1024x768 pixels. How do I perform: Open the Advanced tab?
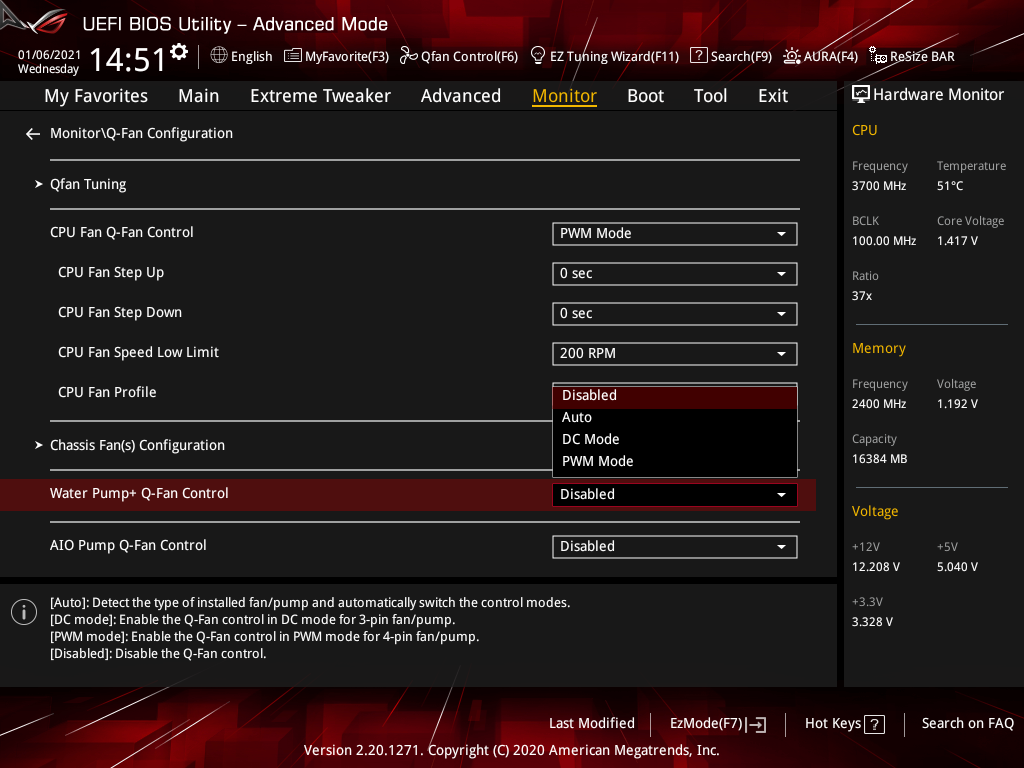click(460, 96)
